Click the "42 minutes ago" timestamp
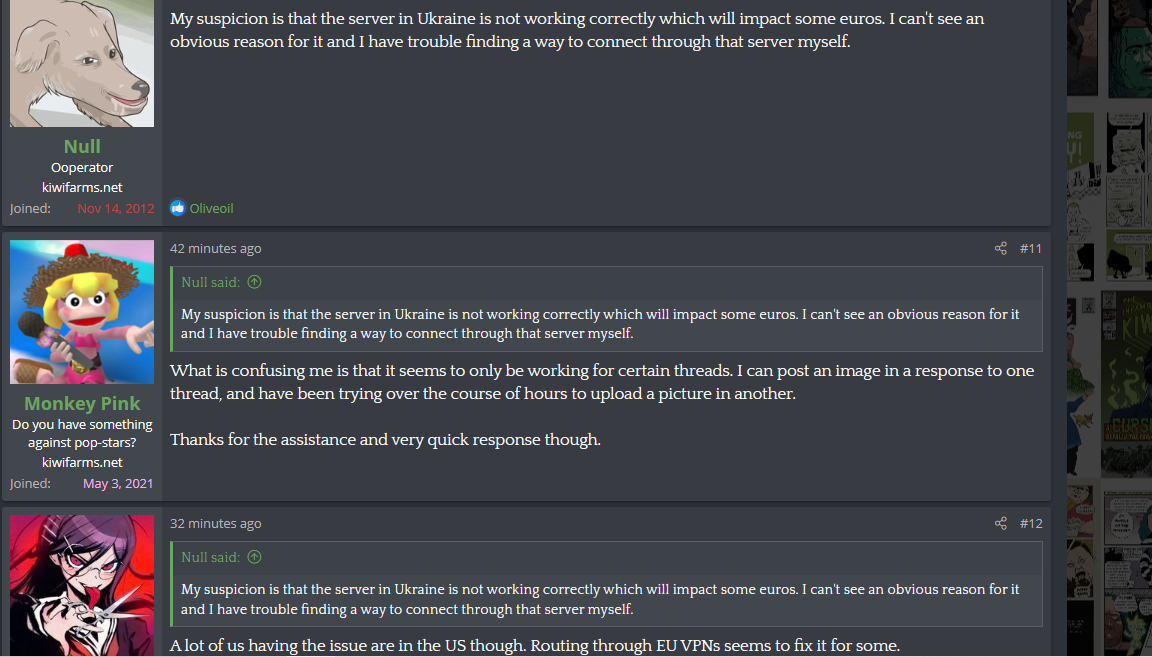The height and width of the screenshot is (657, 1152). pos(215,248)
